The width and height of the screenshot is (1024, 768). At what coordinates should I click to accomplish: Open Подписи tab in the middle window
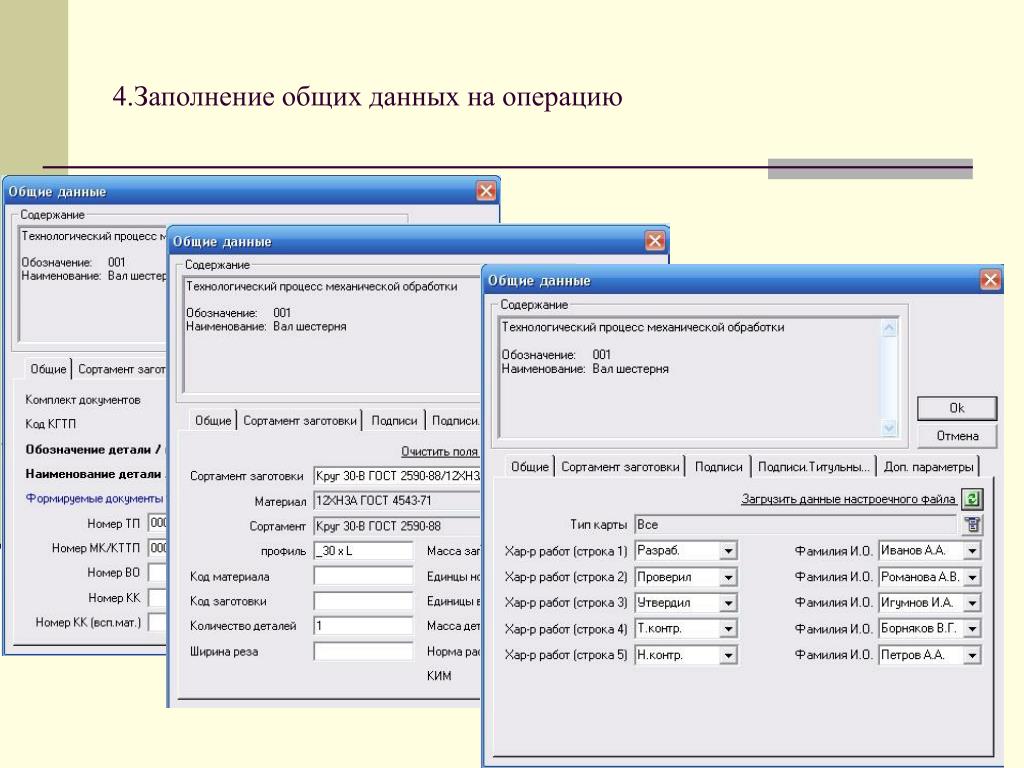[x=394, y=420]
